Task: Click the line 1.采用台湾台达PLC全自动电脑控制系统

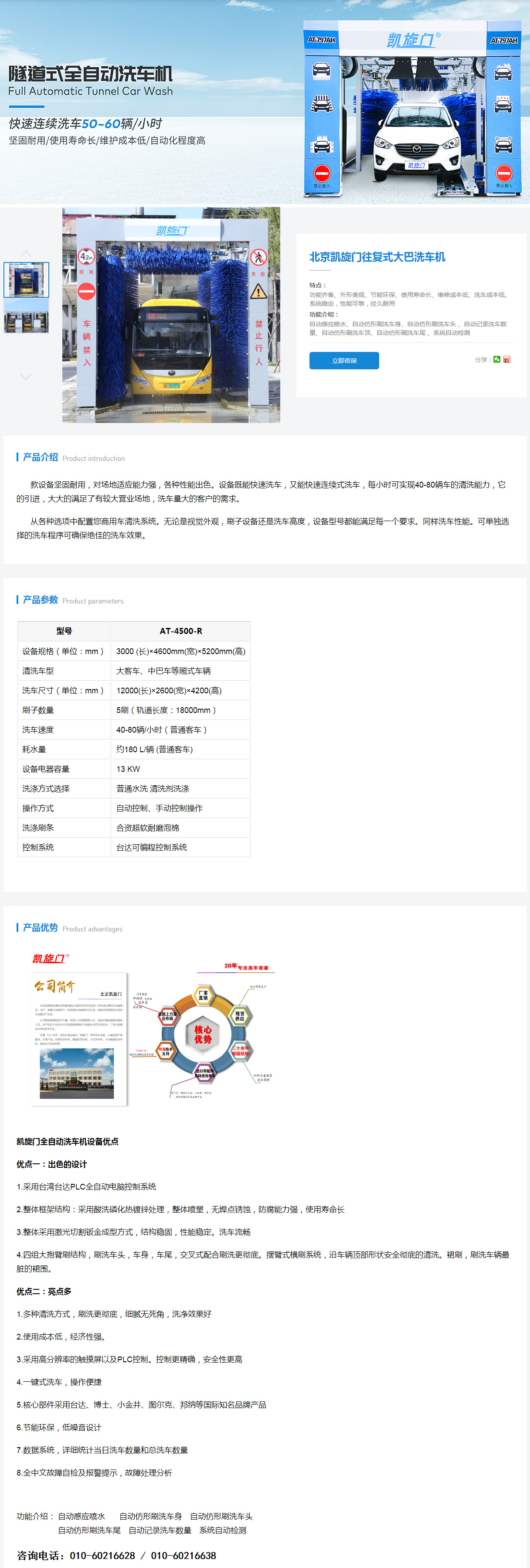Action: click(86, 1186)
